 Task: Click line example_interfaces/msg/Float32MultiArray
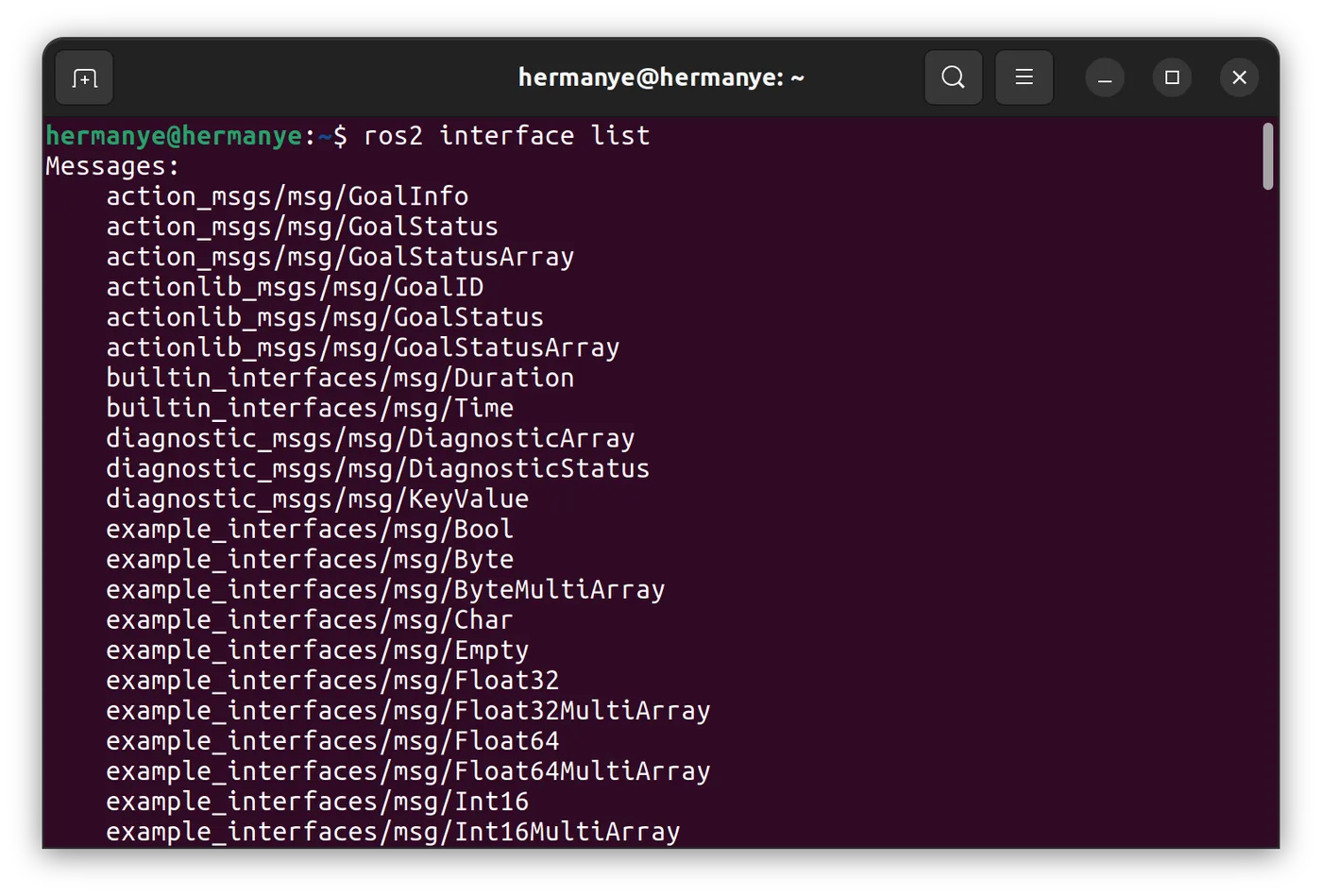click(408, 710)
